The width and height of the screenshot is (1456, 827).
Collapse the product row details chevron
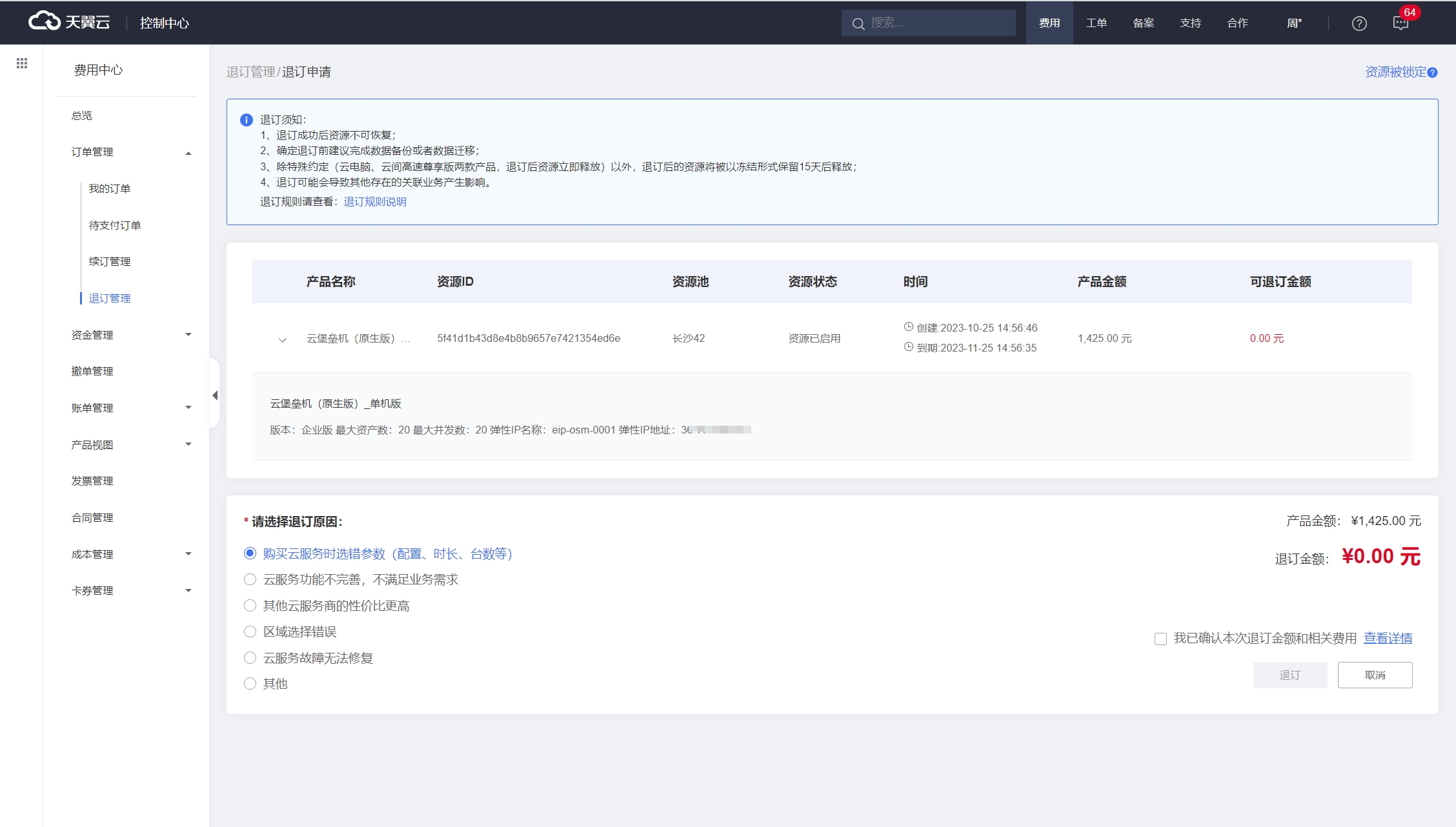(282, 339)
